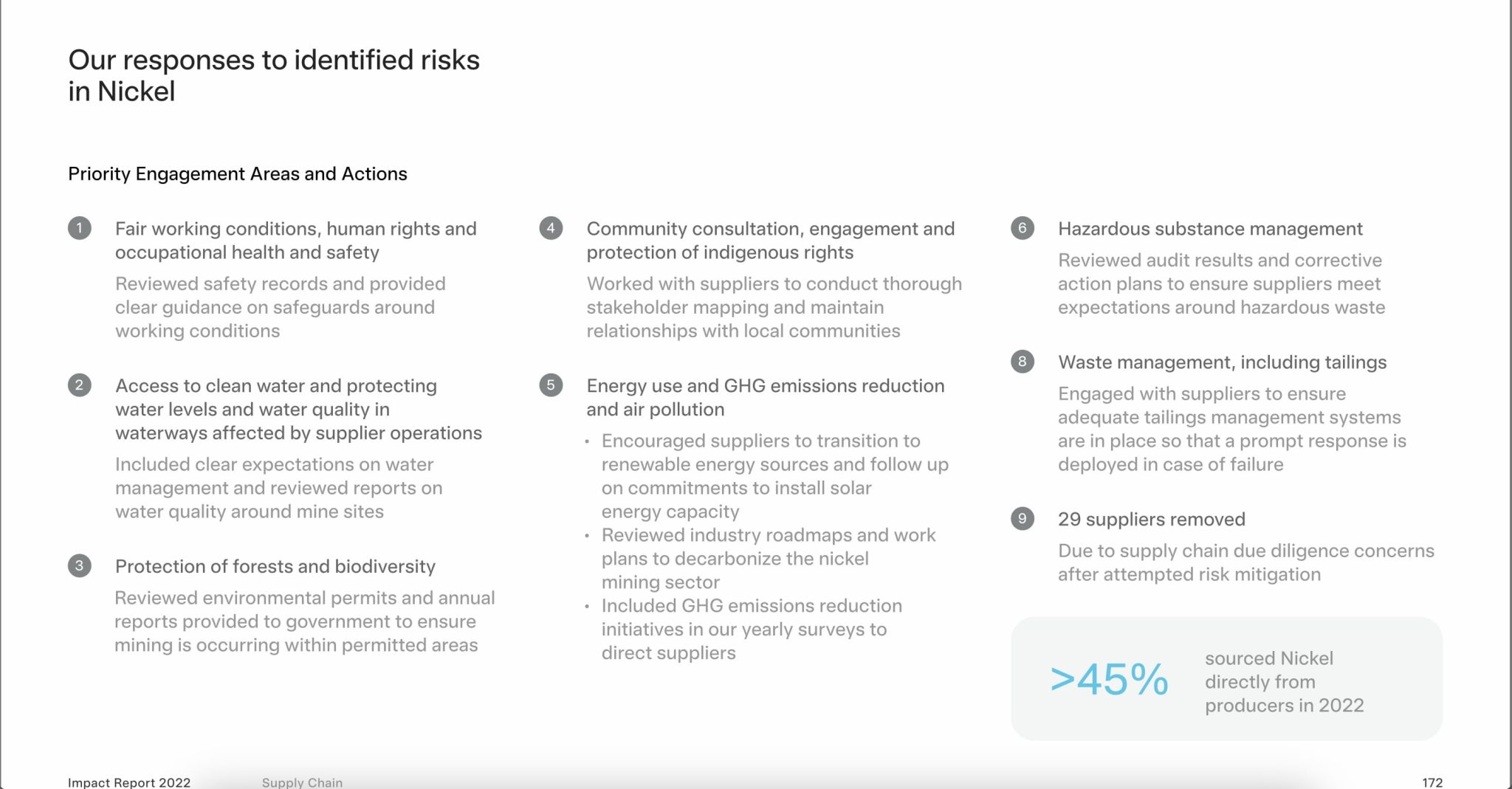
Task: Click the 'Energy use and GHG emissions reduction' heading
Action: point(766,386)
